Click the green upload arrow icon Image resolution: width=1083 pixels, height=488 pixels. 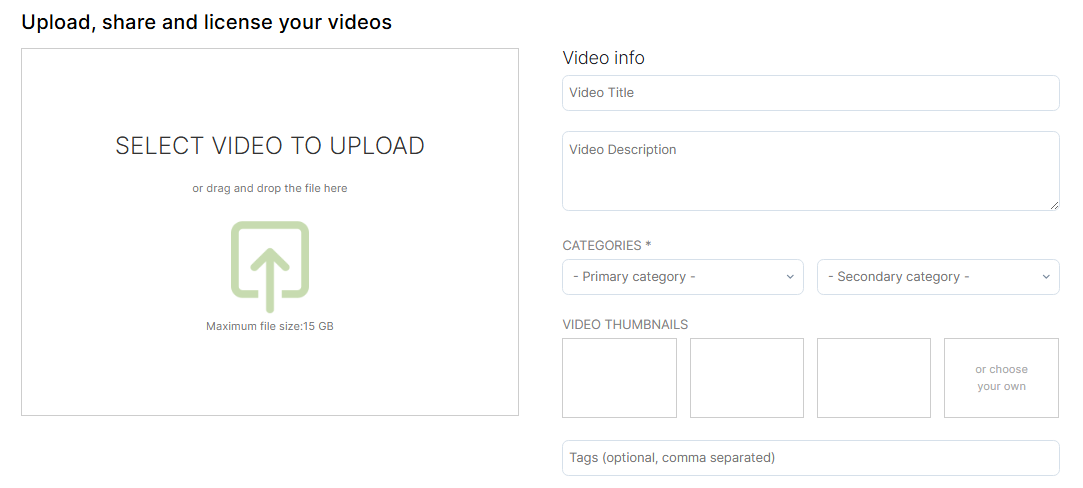pyautogui.click(x=269, y=266)
